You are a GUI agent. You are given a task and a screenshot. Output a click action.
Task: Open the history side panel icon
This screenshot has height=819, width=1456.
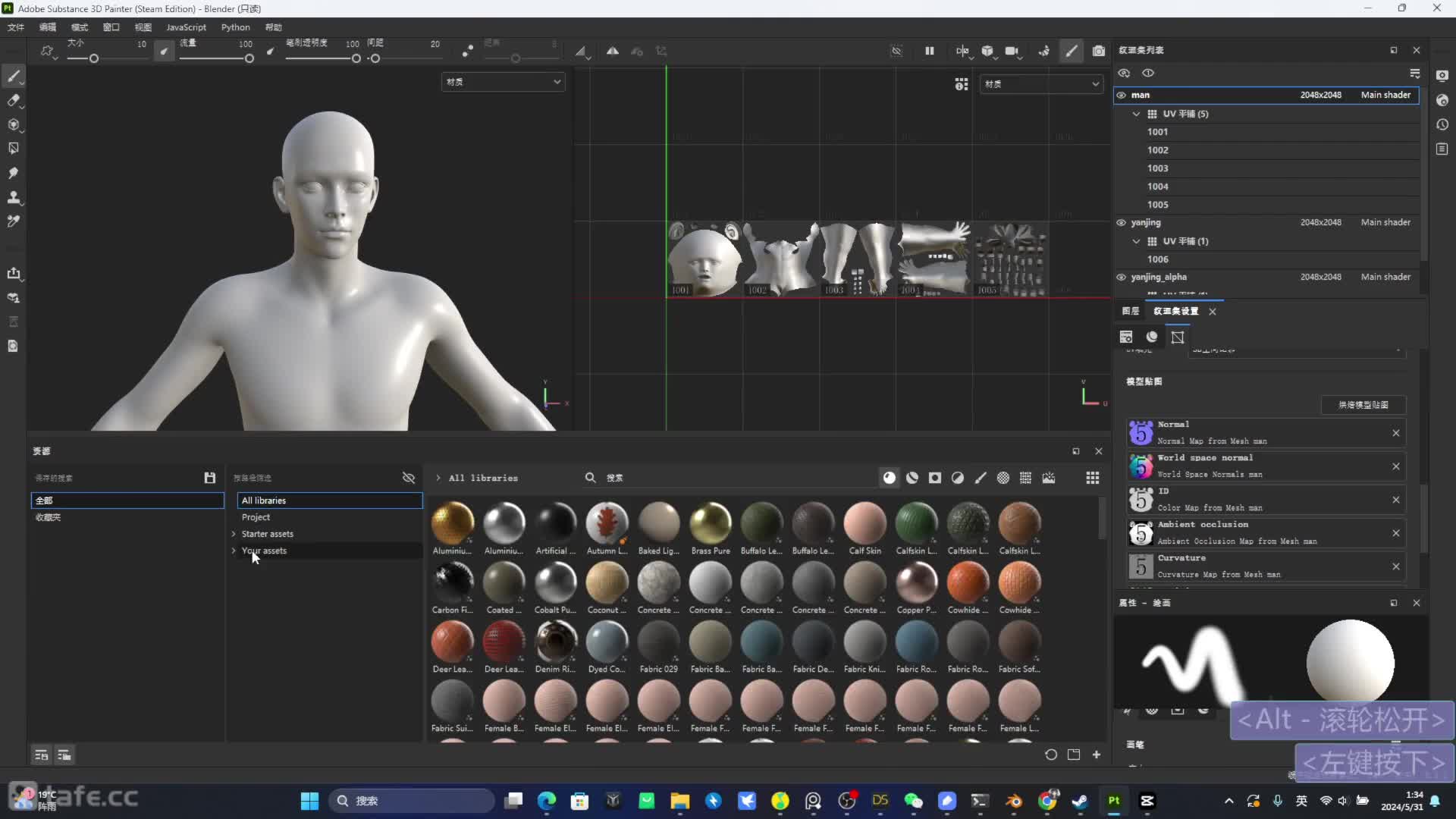1442,124
